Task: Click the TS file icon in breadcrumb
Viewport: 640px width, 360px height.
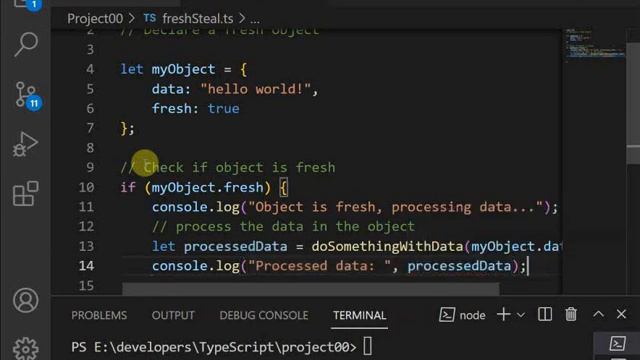Action: click(x=150, y=18)
